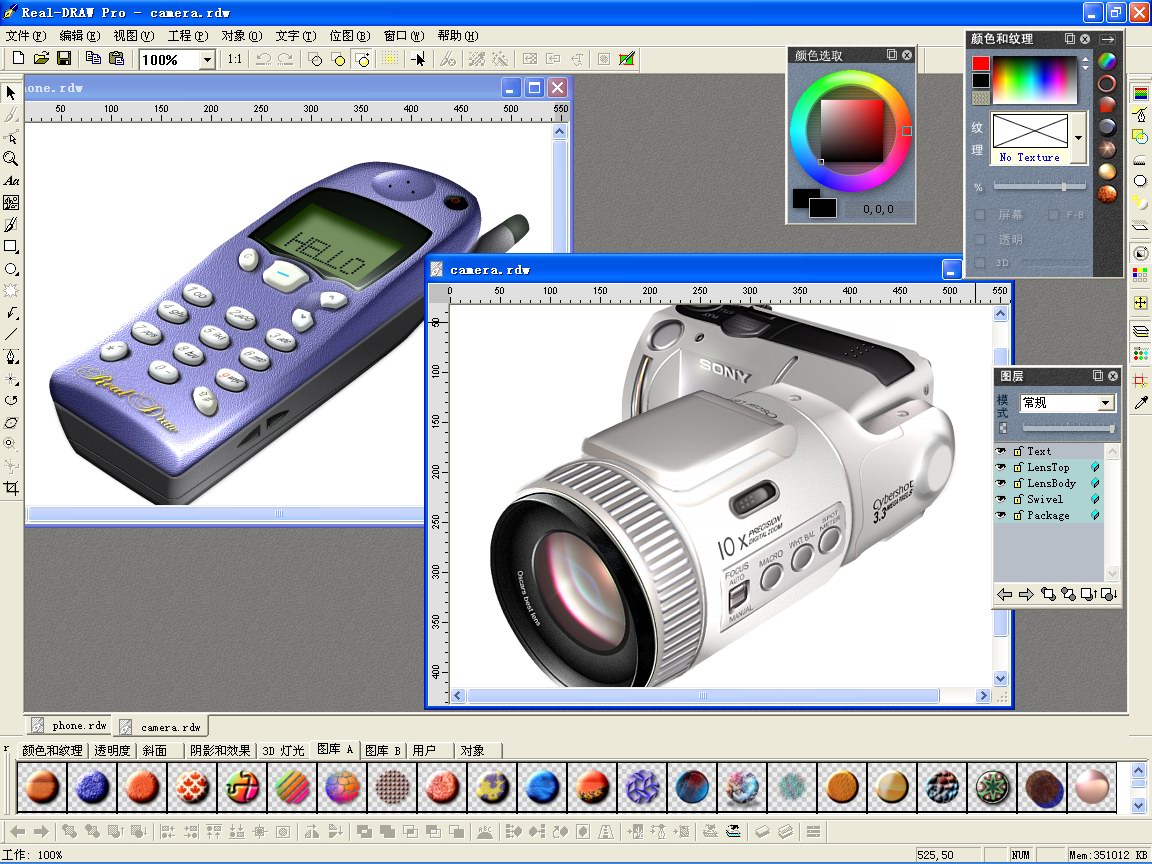Click the move layer right arrow icon
This screenshot has width=1152, height=864.
(1026, 594)
